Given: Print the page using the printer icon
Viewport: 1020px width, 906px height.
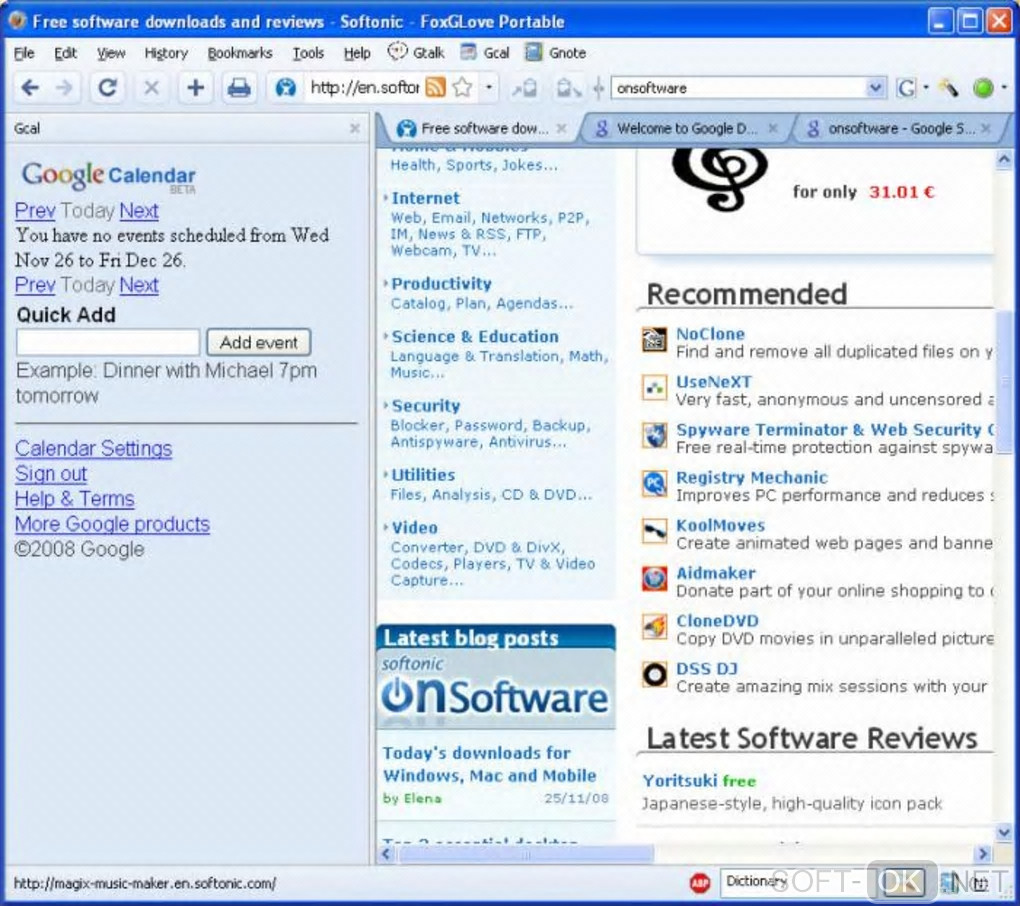Looking at the screenshot, I should [x=239, y=87].
